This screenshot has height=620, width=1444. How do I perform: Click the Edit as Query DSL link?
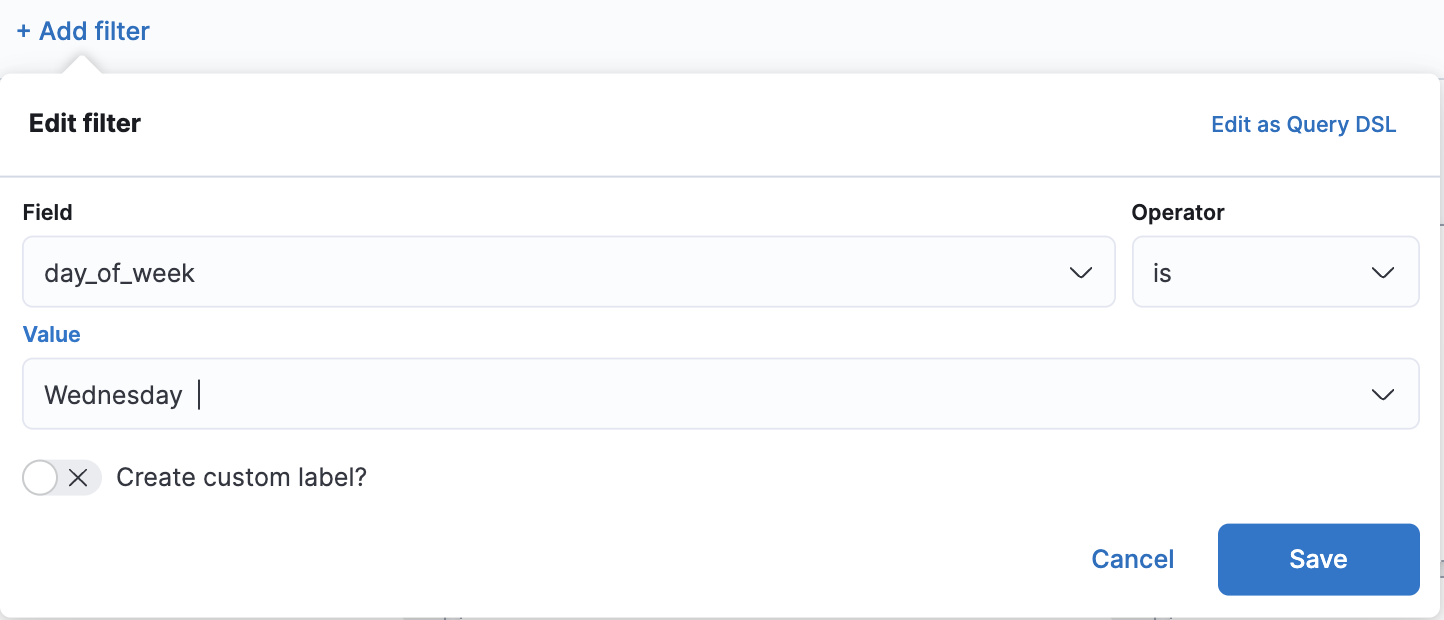pyautogui.click(x=1303, y=124)
